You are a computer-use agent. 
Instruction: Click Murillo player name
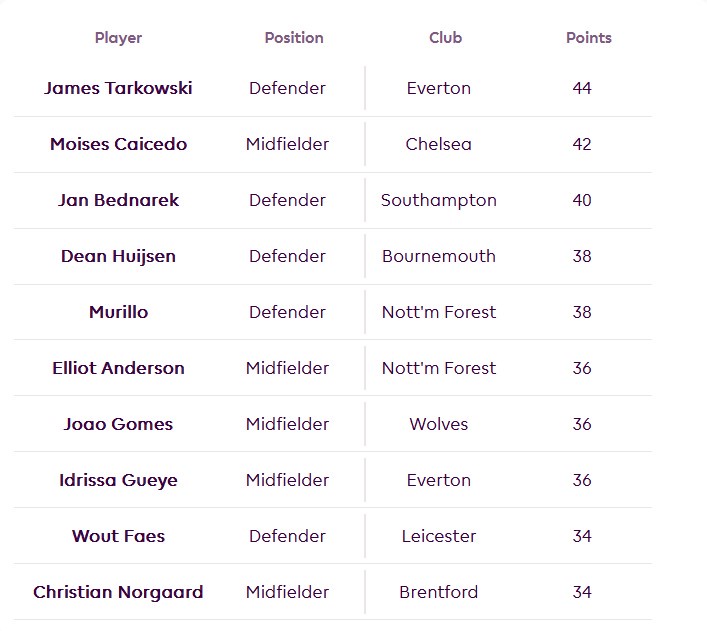[x=118, y=312]
